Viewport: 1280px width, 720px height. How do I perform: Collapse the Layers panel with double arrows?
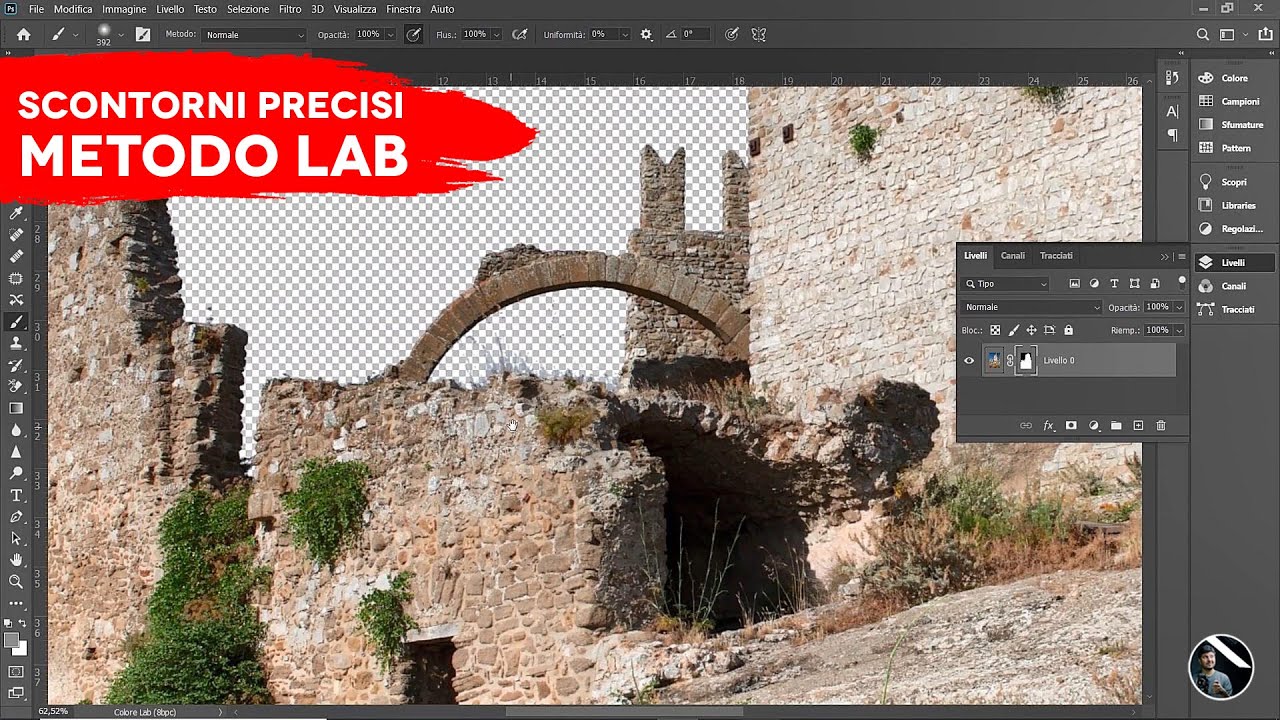tap(1164, 256)
